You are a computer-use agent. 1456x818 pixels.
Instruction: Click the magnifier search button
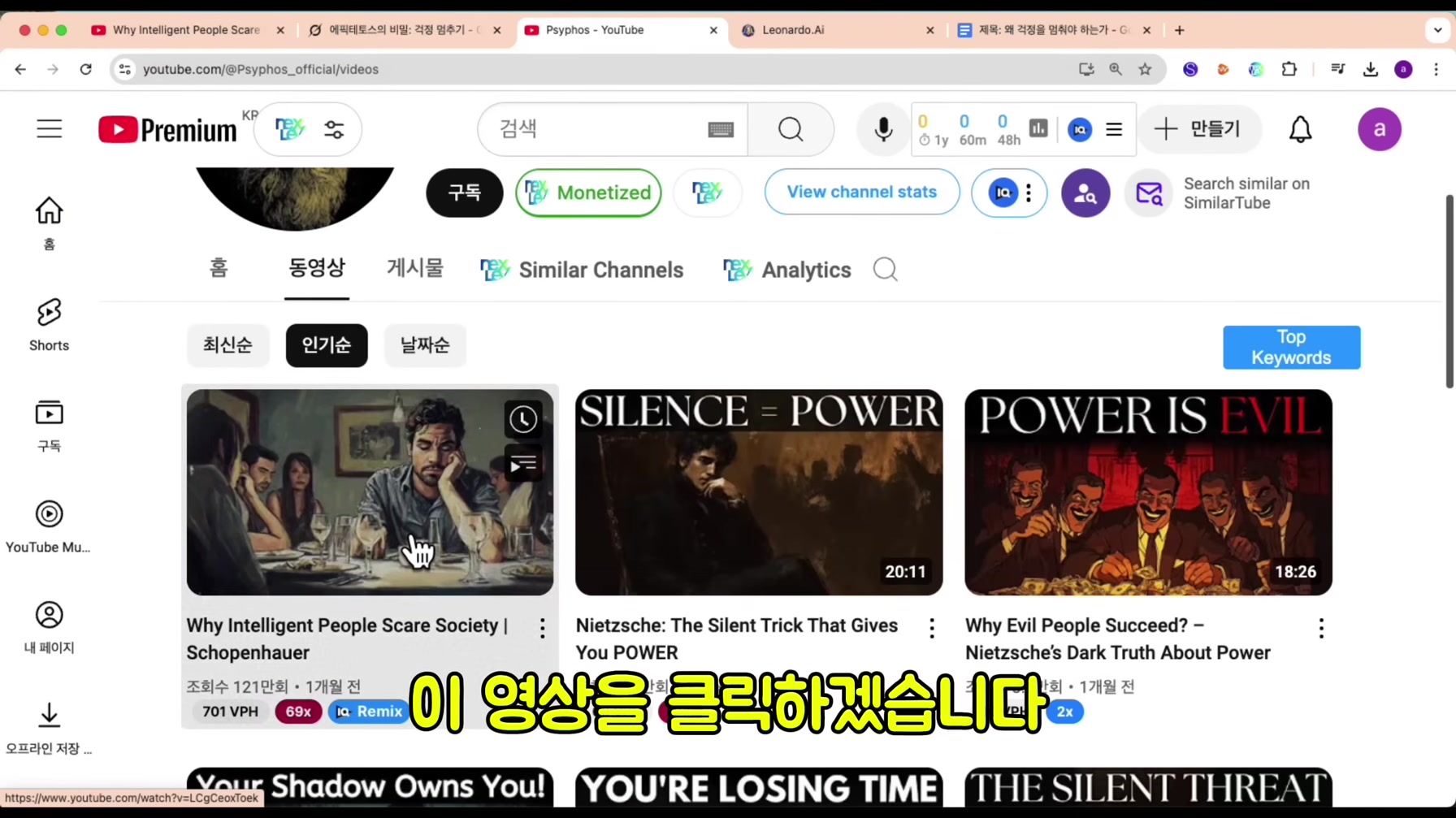[791, 129]
